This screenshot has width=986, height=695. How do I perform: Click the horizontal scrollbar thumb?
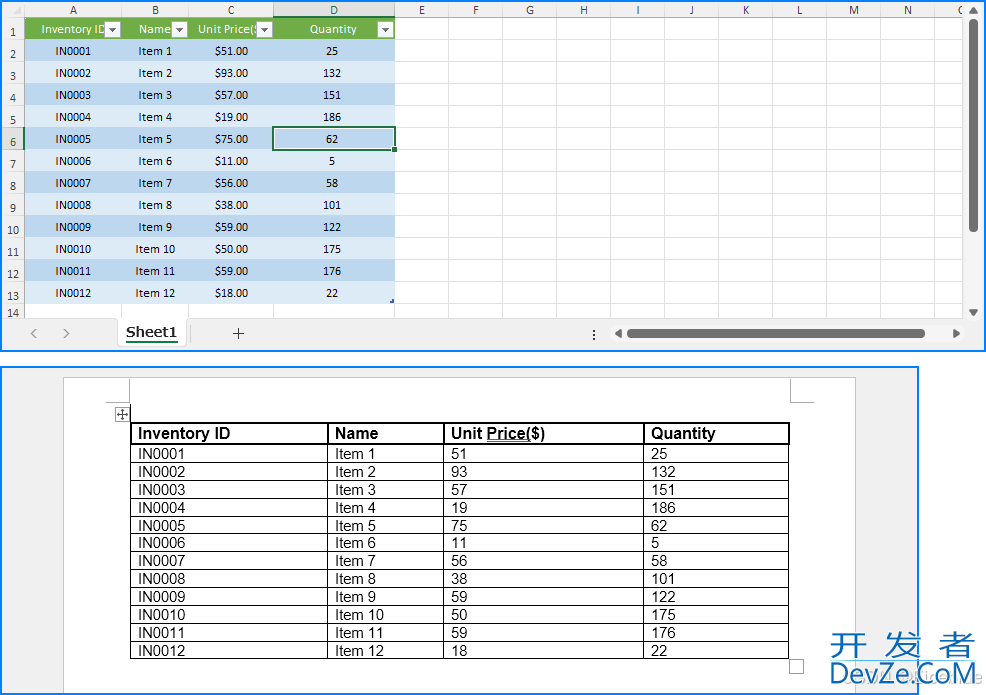pyautogui.click(x=775, y=333)
